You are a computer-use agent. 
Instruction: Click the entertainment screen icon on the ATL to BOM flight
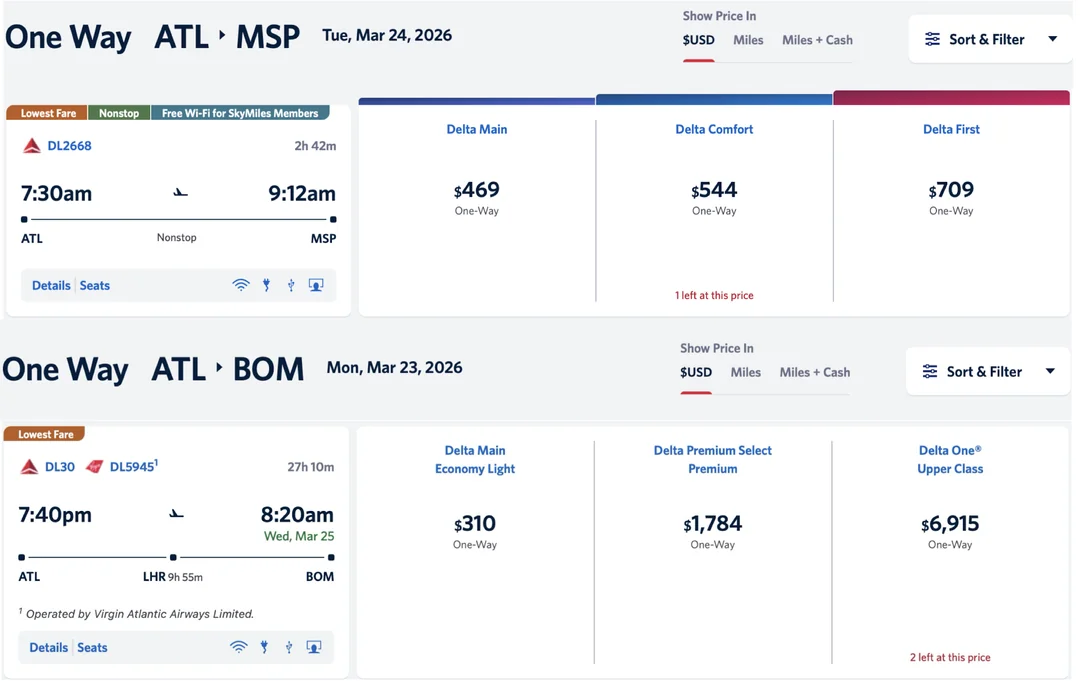tap(314, 647)
